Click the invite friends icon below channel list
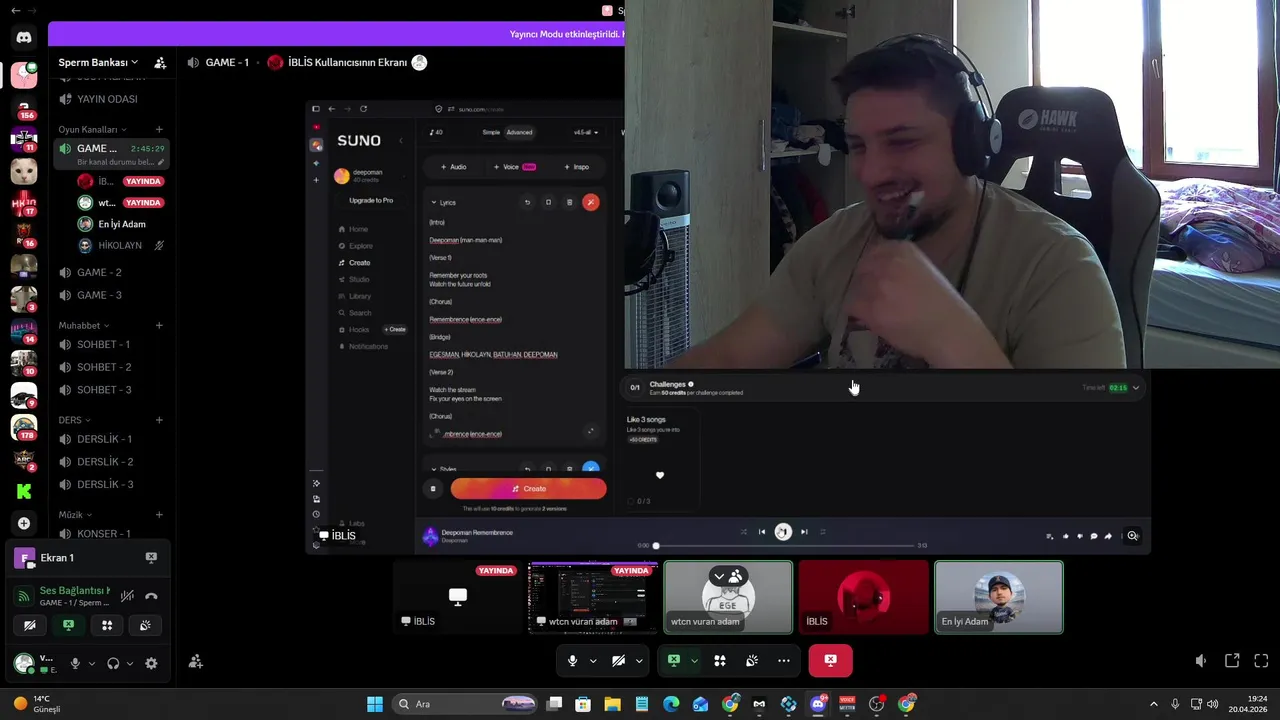 (x=196, y=662)
